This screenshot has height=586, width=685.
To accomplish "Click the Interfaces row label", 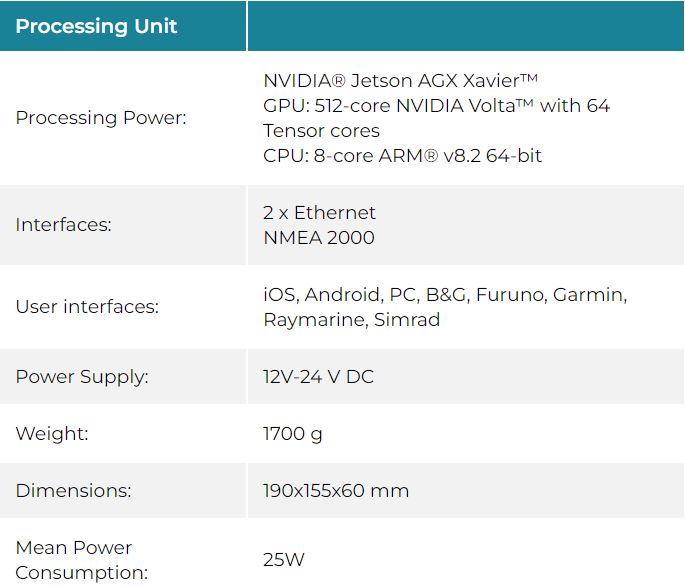I will 64,225.
